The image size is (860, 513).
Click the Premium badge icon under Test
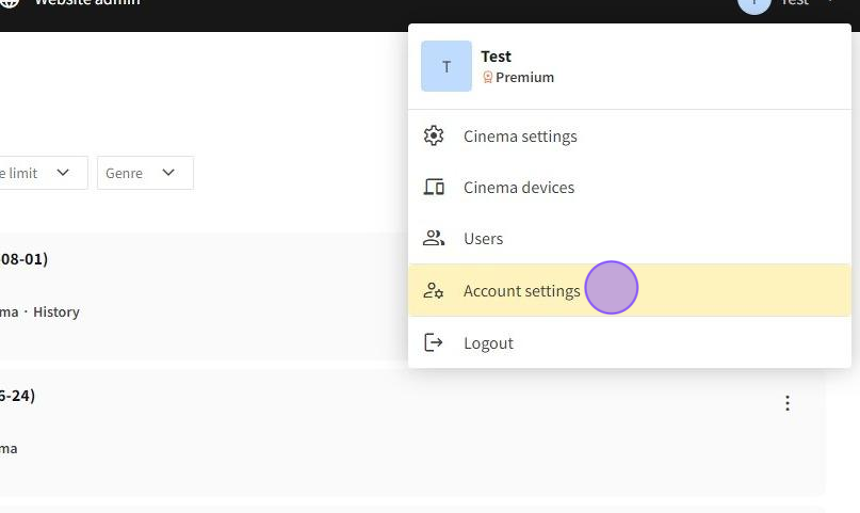point(488,77)
